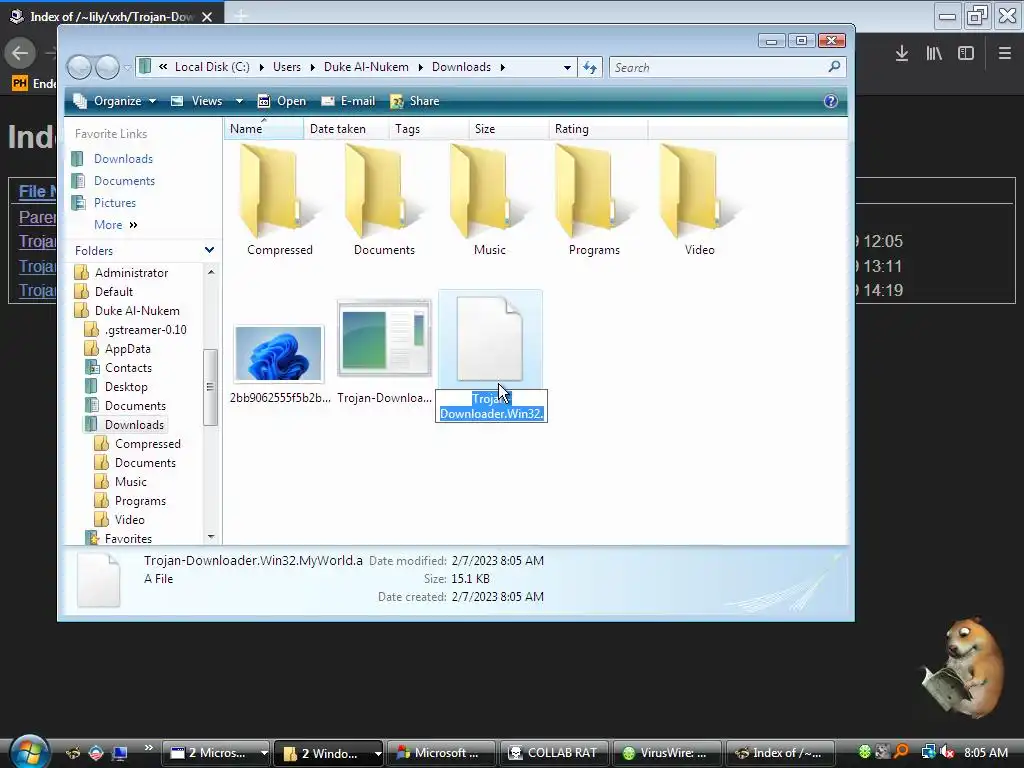
Task: Expand the arrow after Downloads breadcrumb
Action: (x=503, y=67)
